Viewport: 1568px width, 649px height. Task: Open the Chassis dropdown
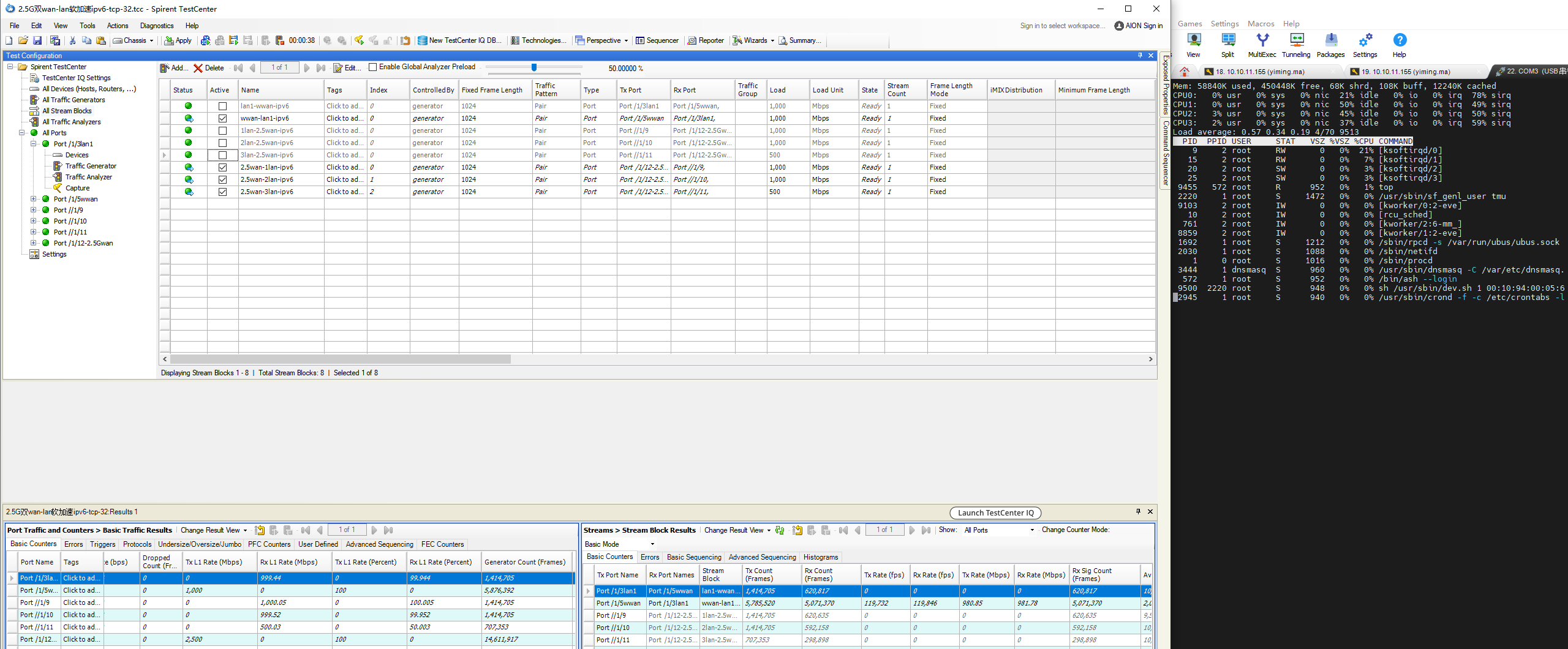[x=134, y=40]
